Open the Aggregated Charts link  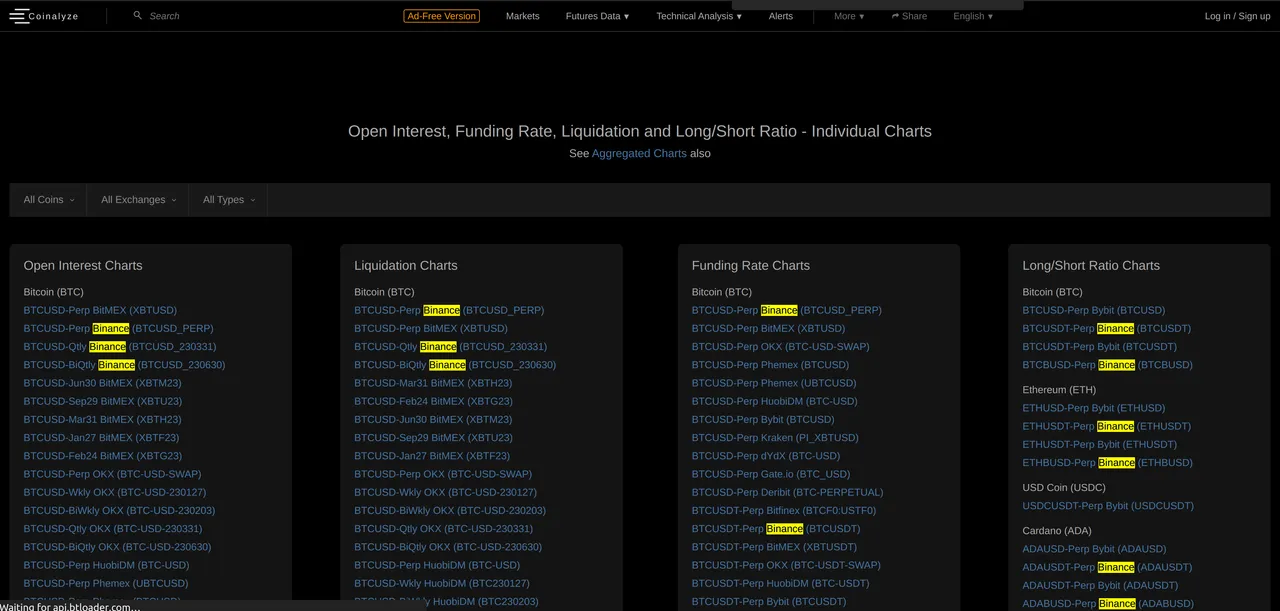(639, 153)
